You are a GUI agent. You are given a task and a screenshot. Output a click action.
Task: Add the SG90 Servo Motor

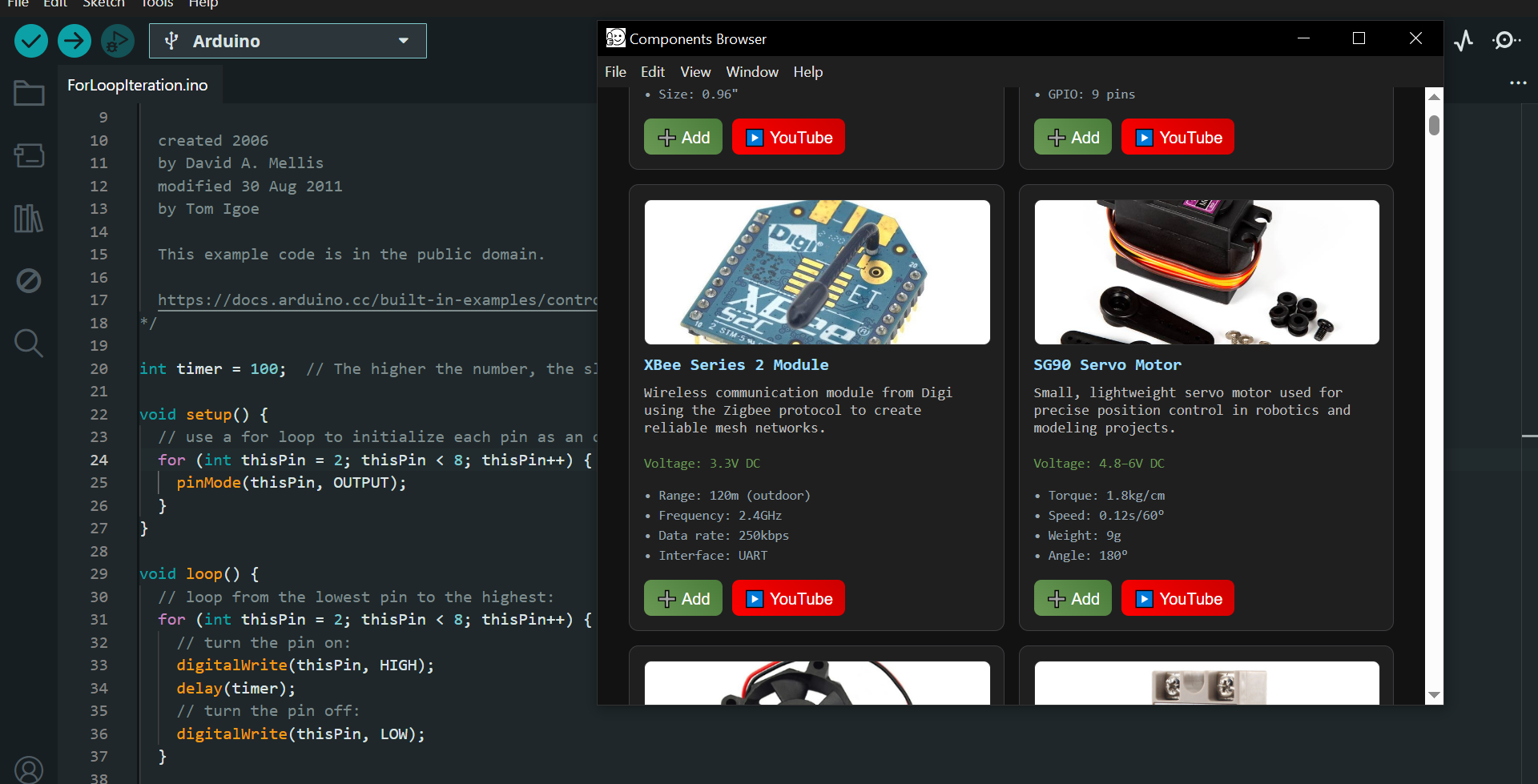click(x=1073, y=598)
